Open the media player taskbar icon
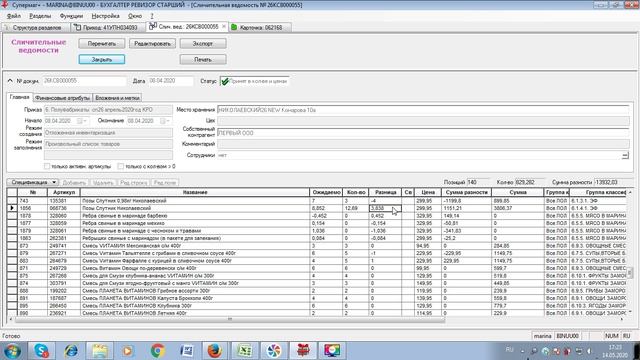Screen dimensions: 640x360 [x=128, y=351]
